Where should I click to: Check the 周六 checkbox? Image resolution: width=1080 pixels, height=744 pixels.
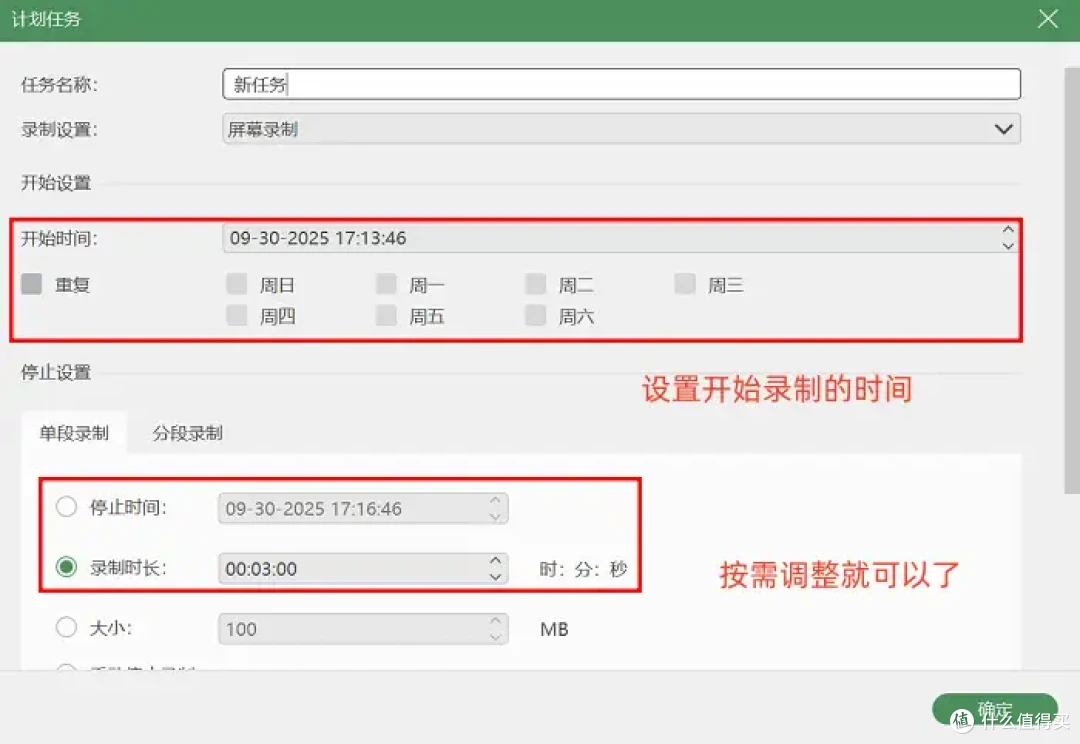click(x=536, y=316)
